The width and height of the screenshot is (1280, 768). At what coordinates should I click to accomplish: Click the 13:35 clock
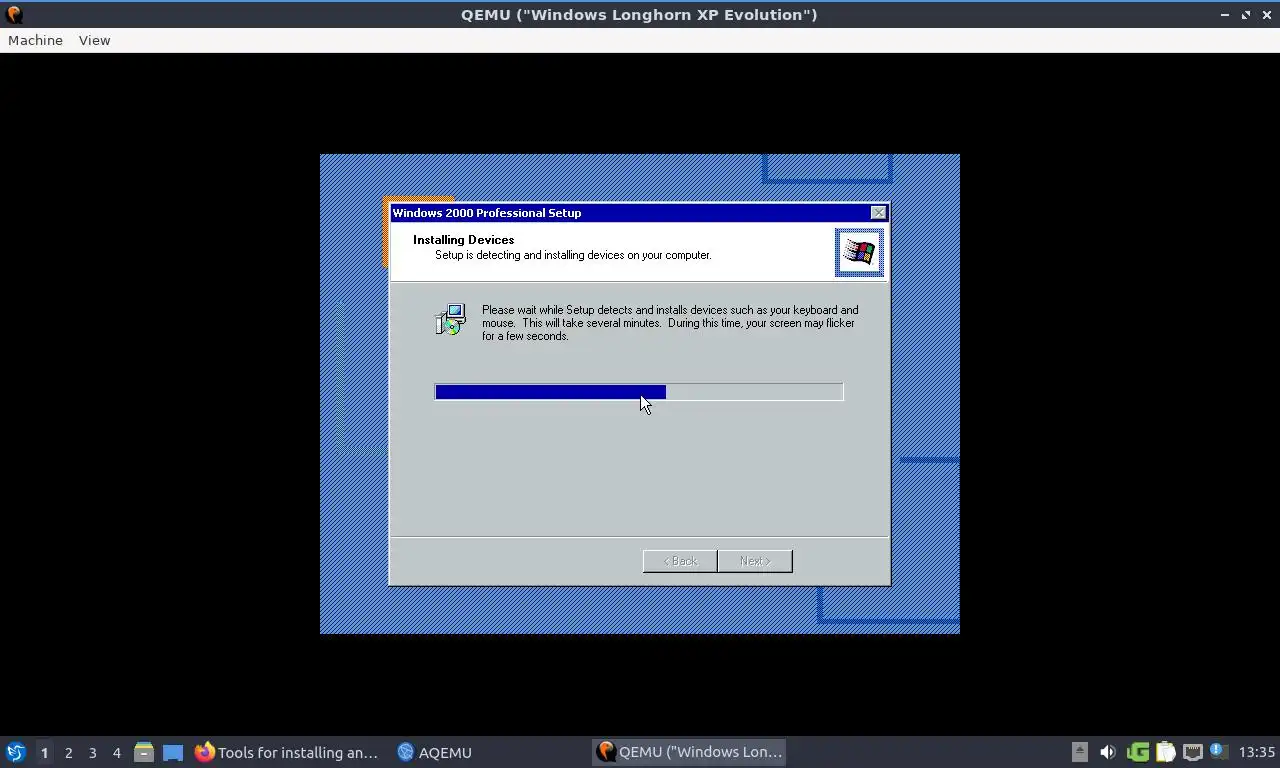(x=1256, y=752)
